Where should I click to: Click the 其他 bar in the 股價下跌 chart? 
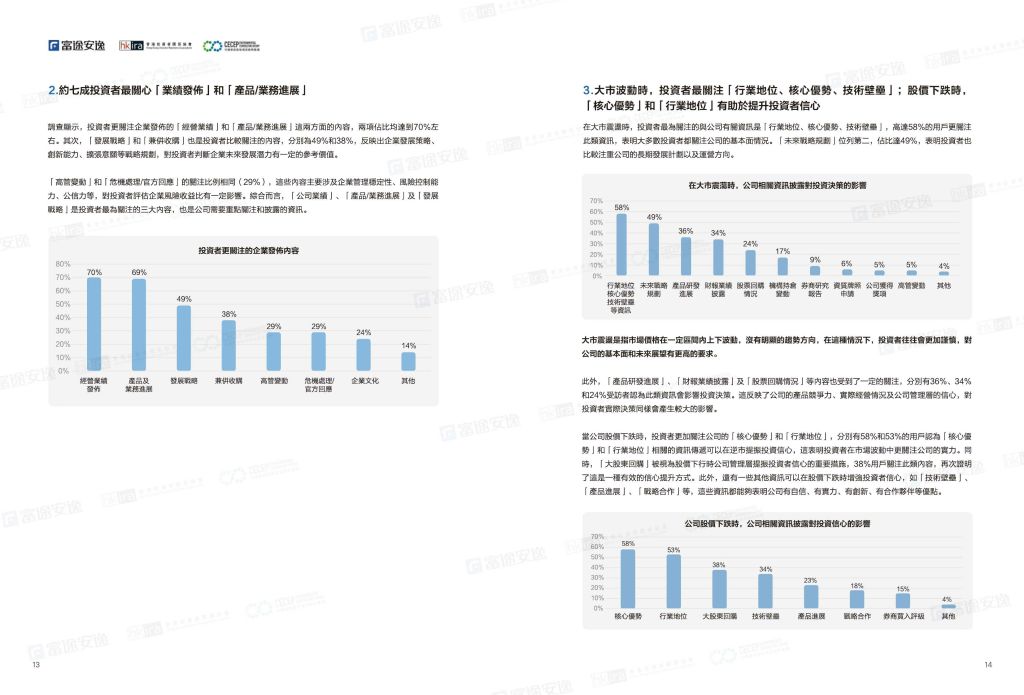click(x=948, y=606)
